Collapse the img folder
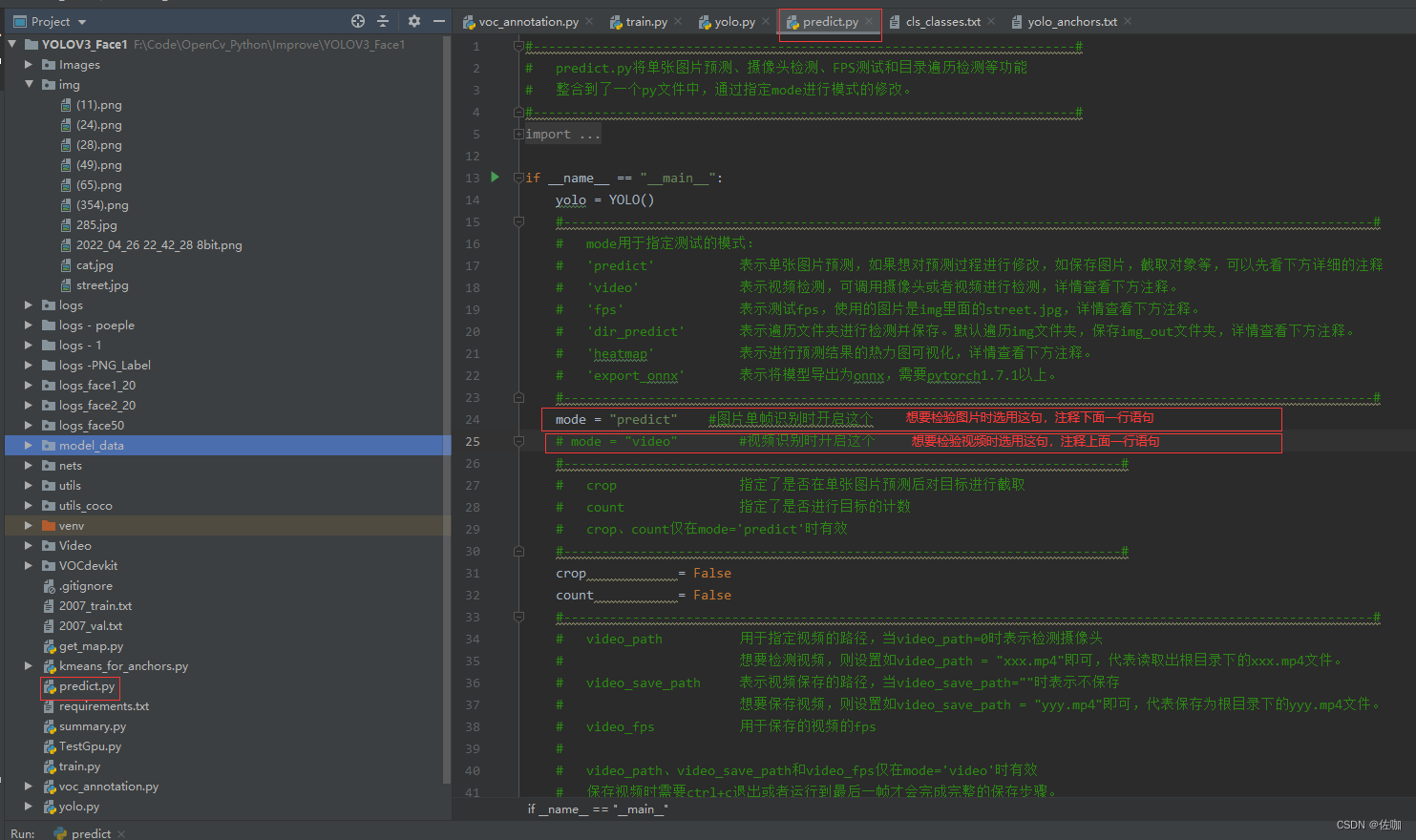Screen dimensions: 1416x840 pos(29,84)
